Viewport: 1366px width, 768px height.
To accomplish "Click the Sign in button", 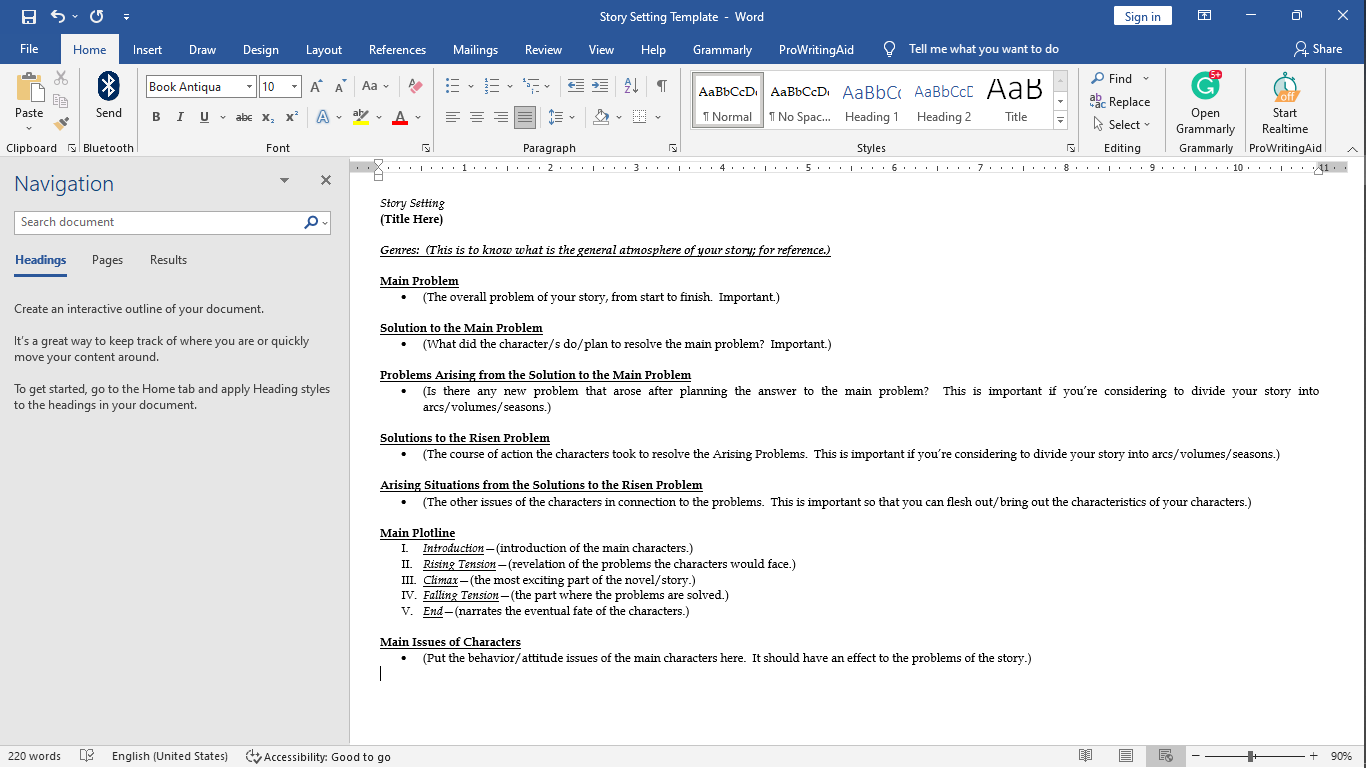I will pyautogui.click(x=1142, y=16).
